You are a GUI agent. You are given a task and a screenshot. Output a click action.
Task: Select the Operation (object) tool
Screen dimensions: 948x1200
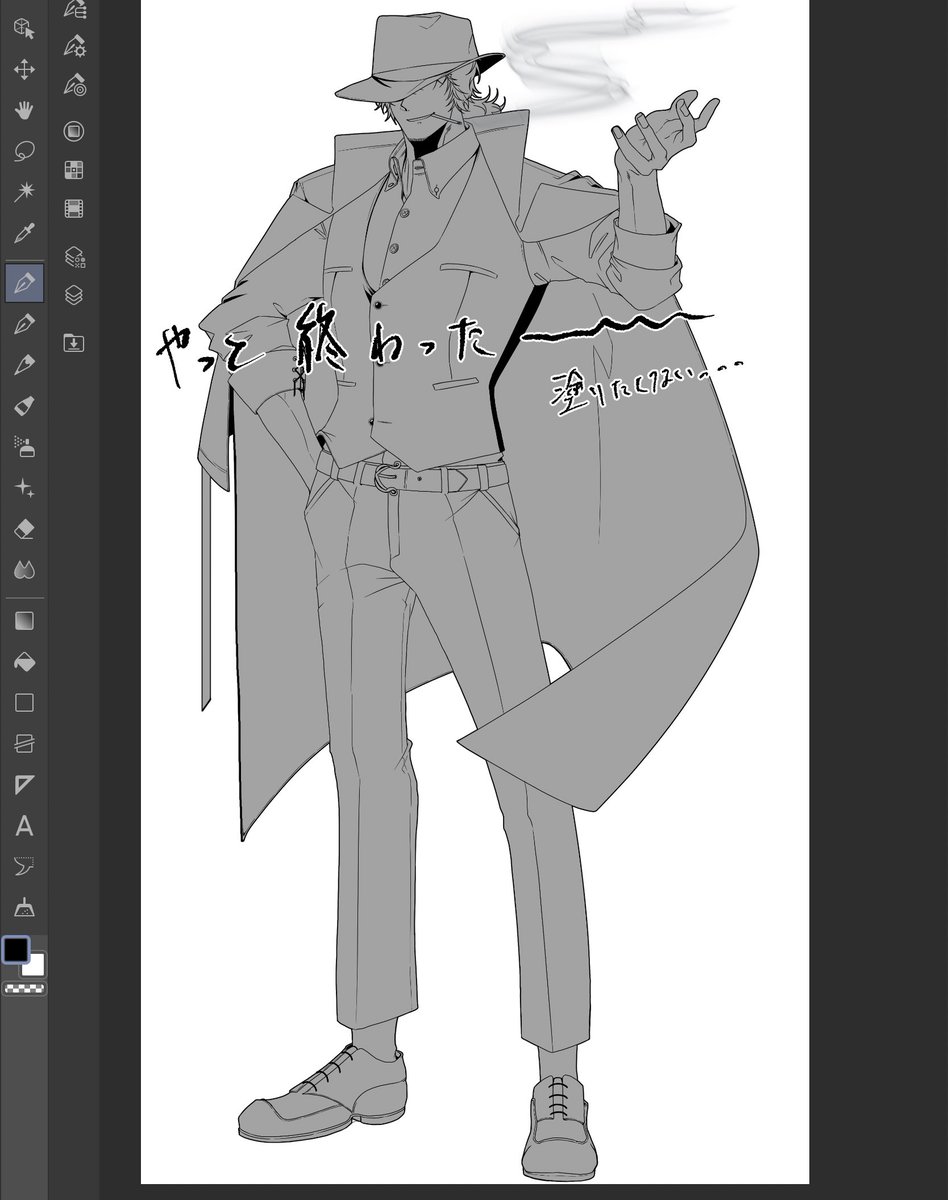[x=24, y=27]
